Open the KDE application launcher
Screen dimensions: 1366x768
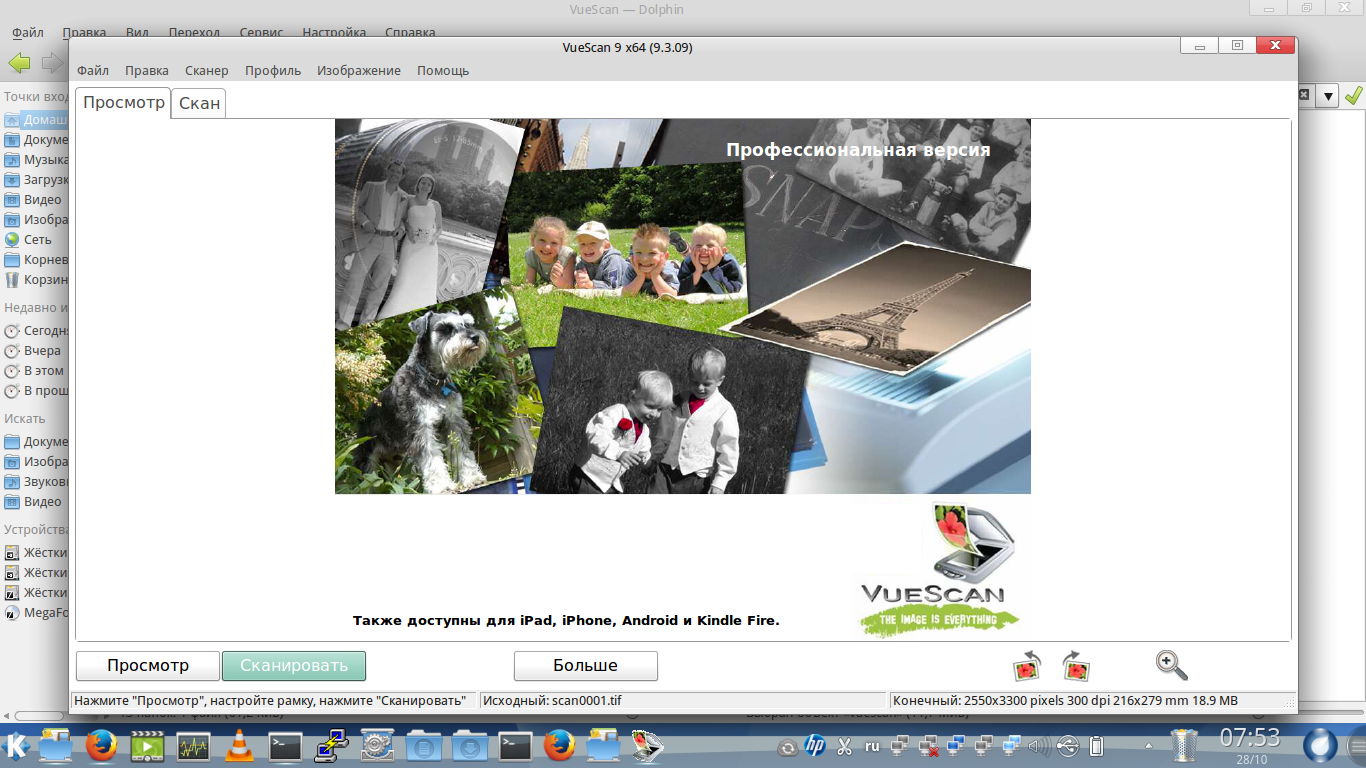click(17, 746)
